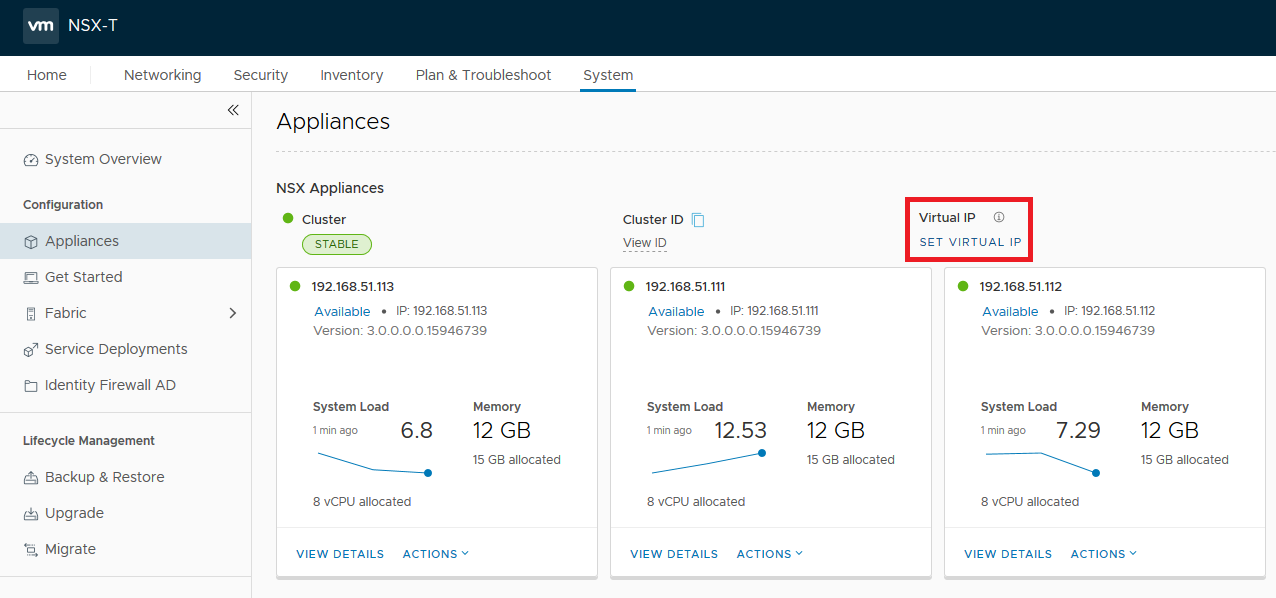The height and width of the screenshot is (598, 1276).
Task: Open Identity Firewall AD settings
Action: pos(110,385)
